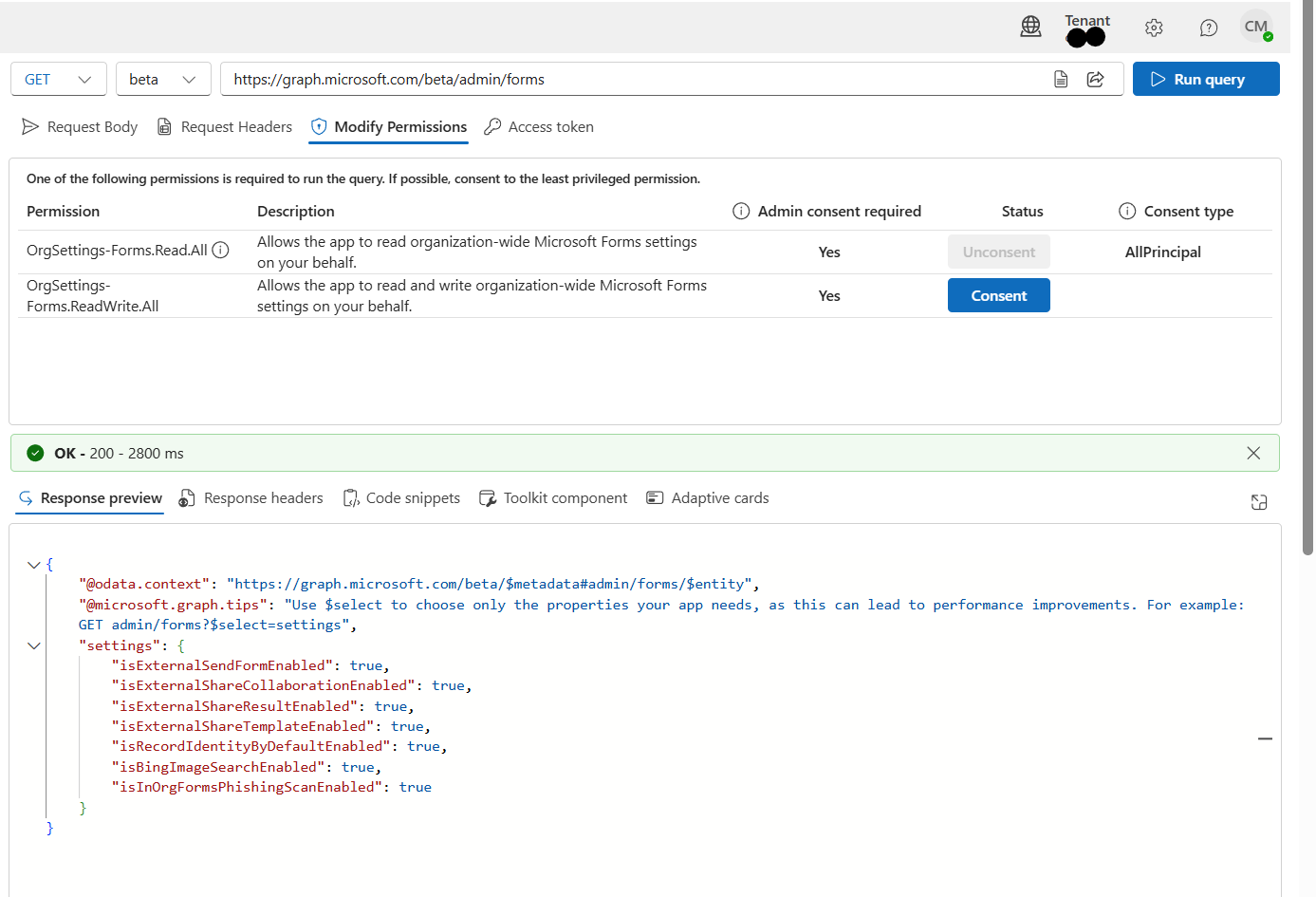
Task: Open the Help question mark icon
Action: click(1209, 28)
